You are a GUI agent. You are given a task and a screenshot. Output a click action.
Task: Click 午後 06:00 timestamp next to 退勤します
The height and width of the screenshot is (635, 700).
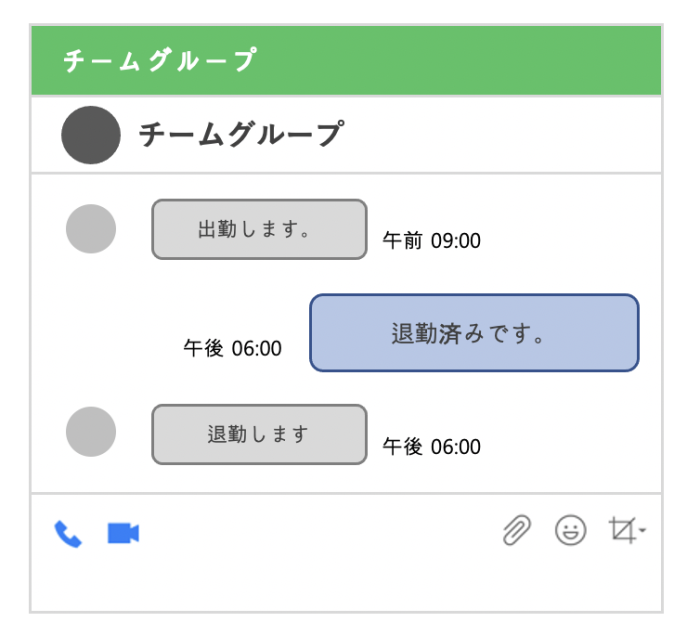tap(432, 447)
